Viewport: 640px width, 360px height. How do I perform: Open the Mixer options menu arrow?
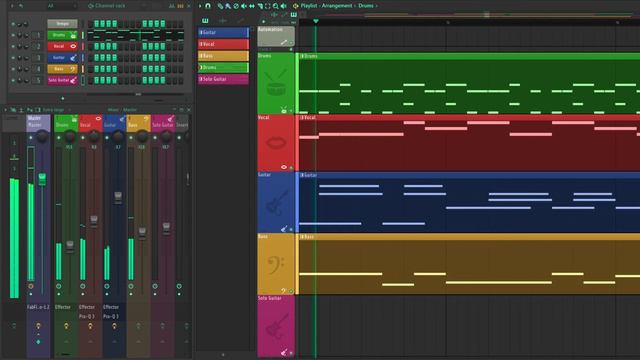[x=6, y=110]
